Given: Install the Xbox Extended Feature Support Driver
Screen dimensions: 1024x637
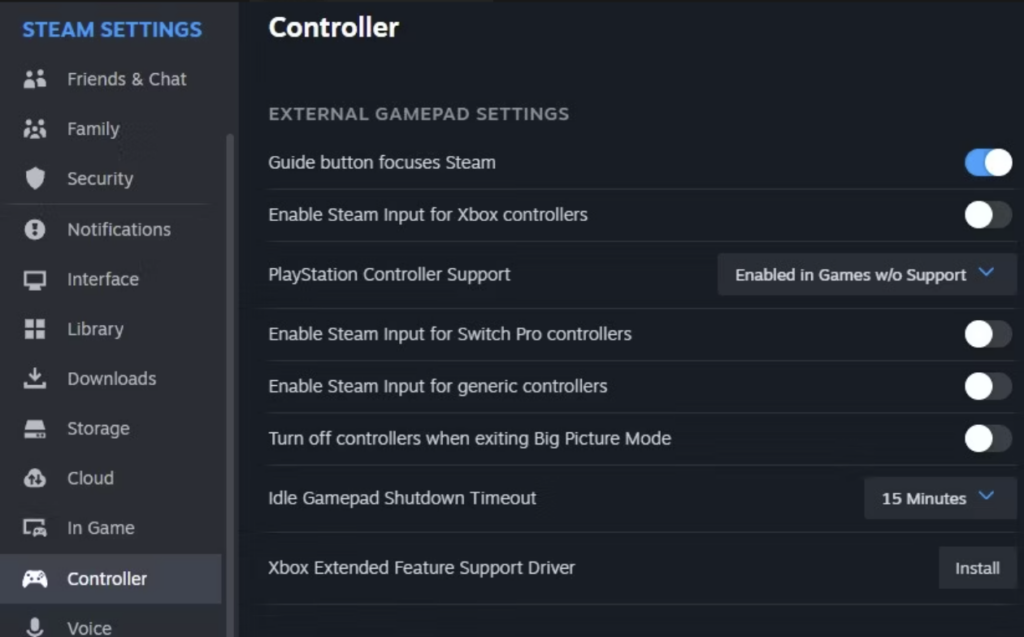Looking at the screenshot, I should tap(977, 568).
